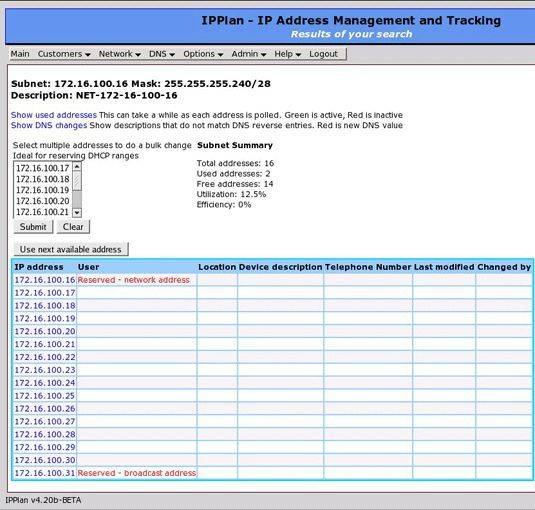Click Logout in the menu bar
Image resolution: width=535 pixels, height=510 pixels.
tap(323, 54)
